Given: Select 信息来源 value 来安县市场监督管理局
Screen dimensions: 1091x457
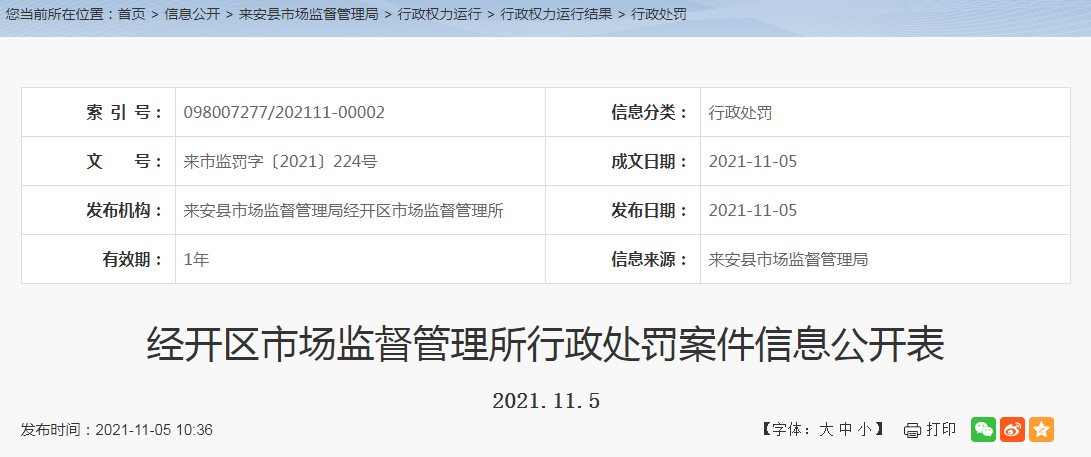Looking at the screenshot, I should click(788, 260).
